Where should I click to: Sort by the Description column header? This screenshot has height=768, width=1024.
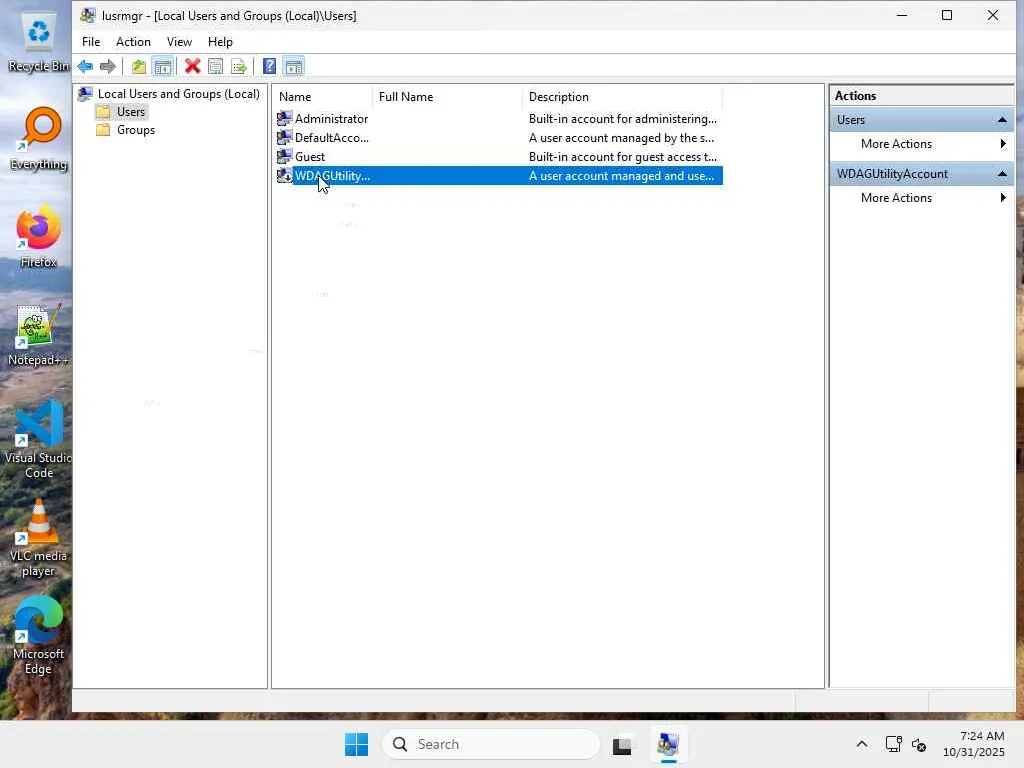coord(622,97)
